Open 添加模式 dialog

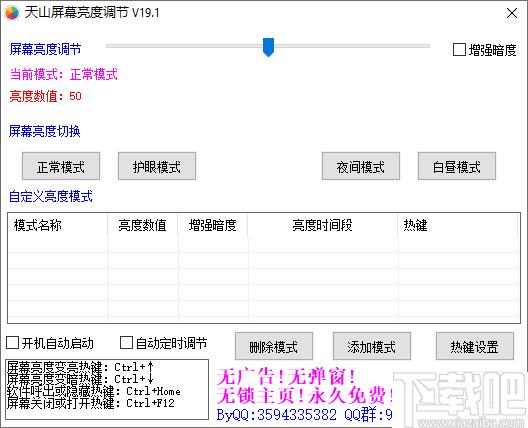pyautogui.click(x=372, y=347)
